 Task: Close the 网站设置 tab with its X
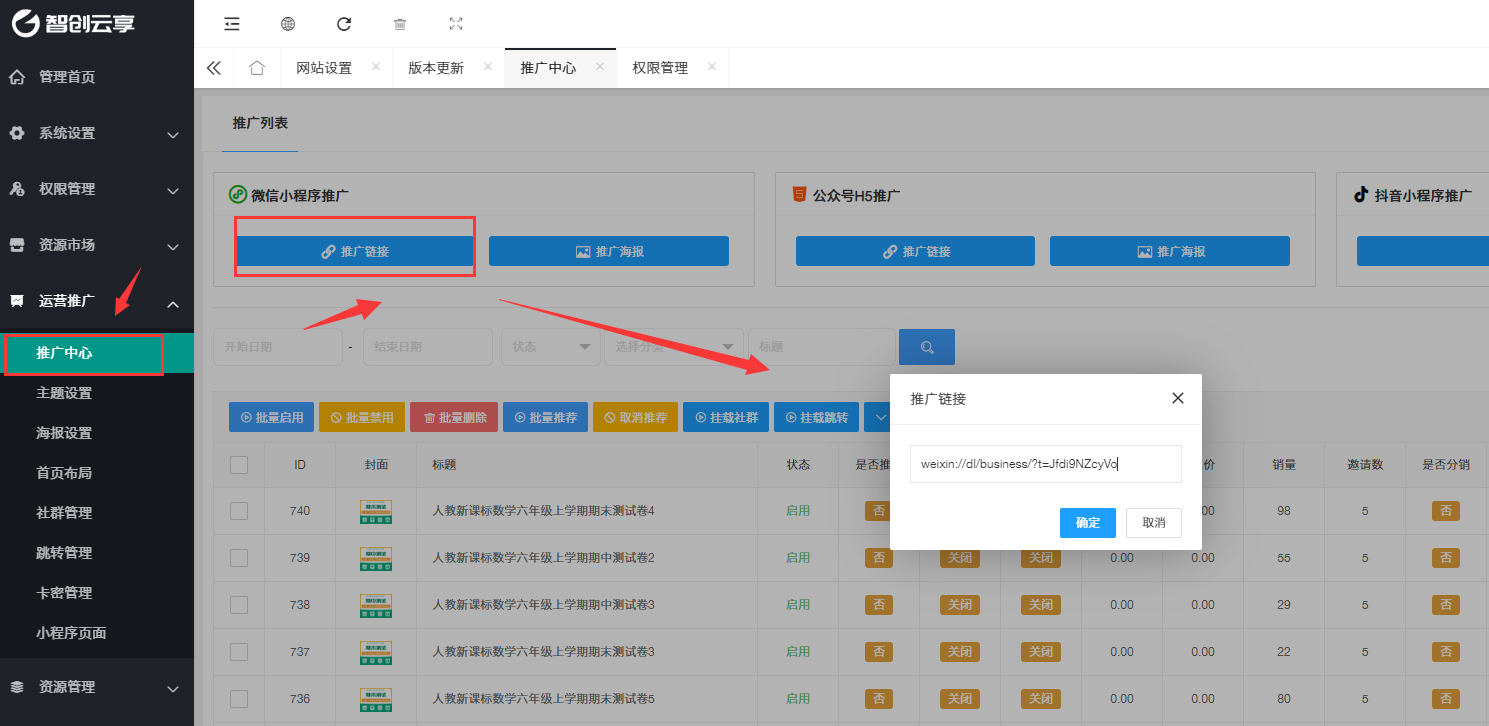pyautogui.click(x=376, y=66)
